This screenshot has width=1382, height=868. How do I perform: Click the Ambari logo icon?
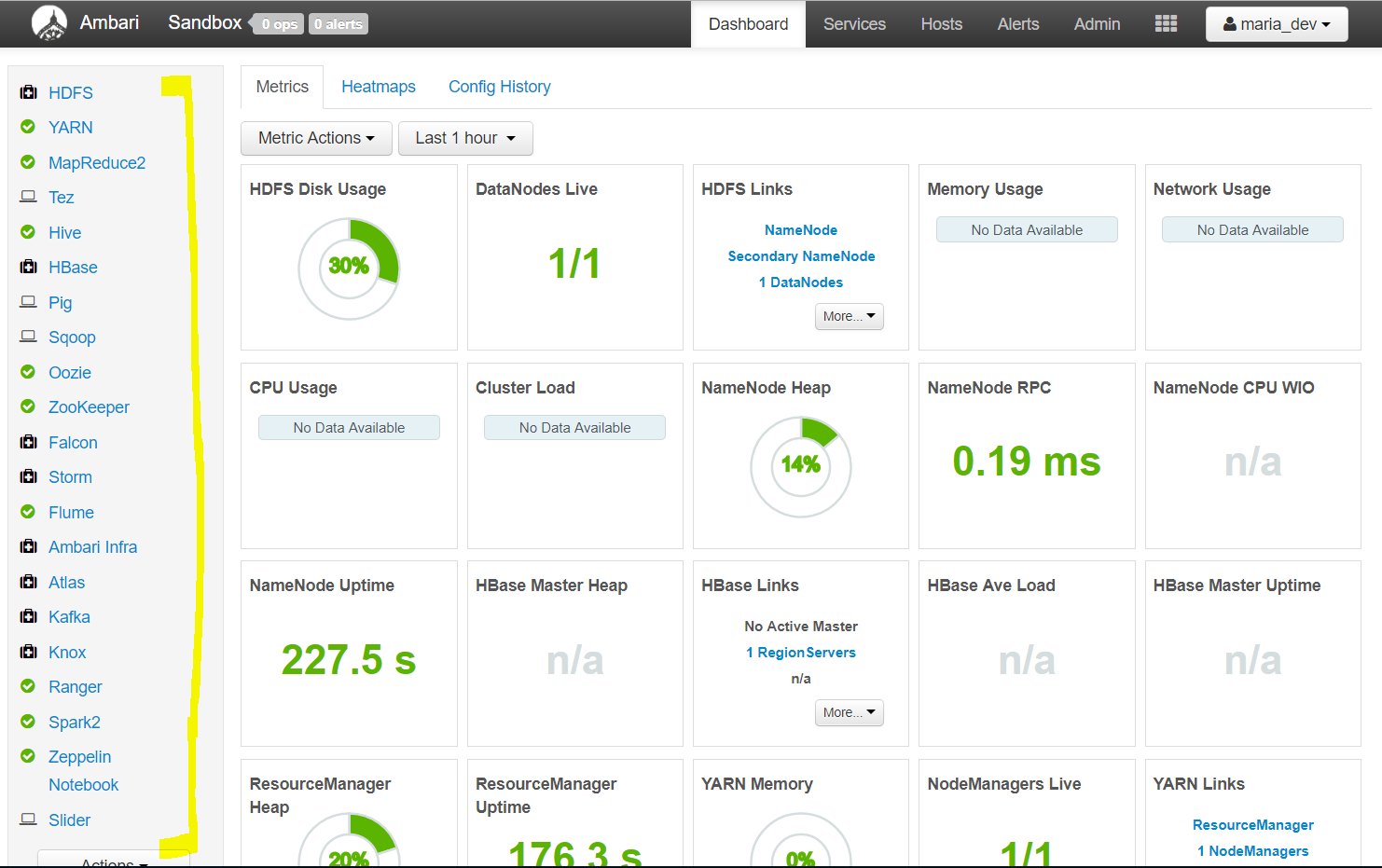coord(49,23)
